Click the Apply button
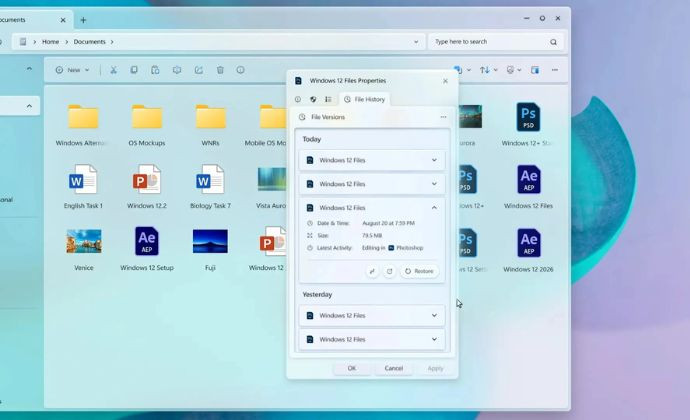Image resolution: width=690 pixels, height=420 pixels. (435, 368)
